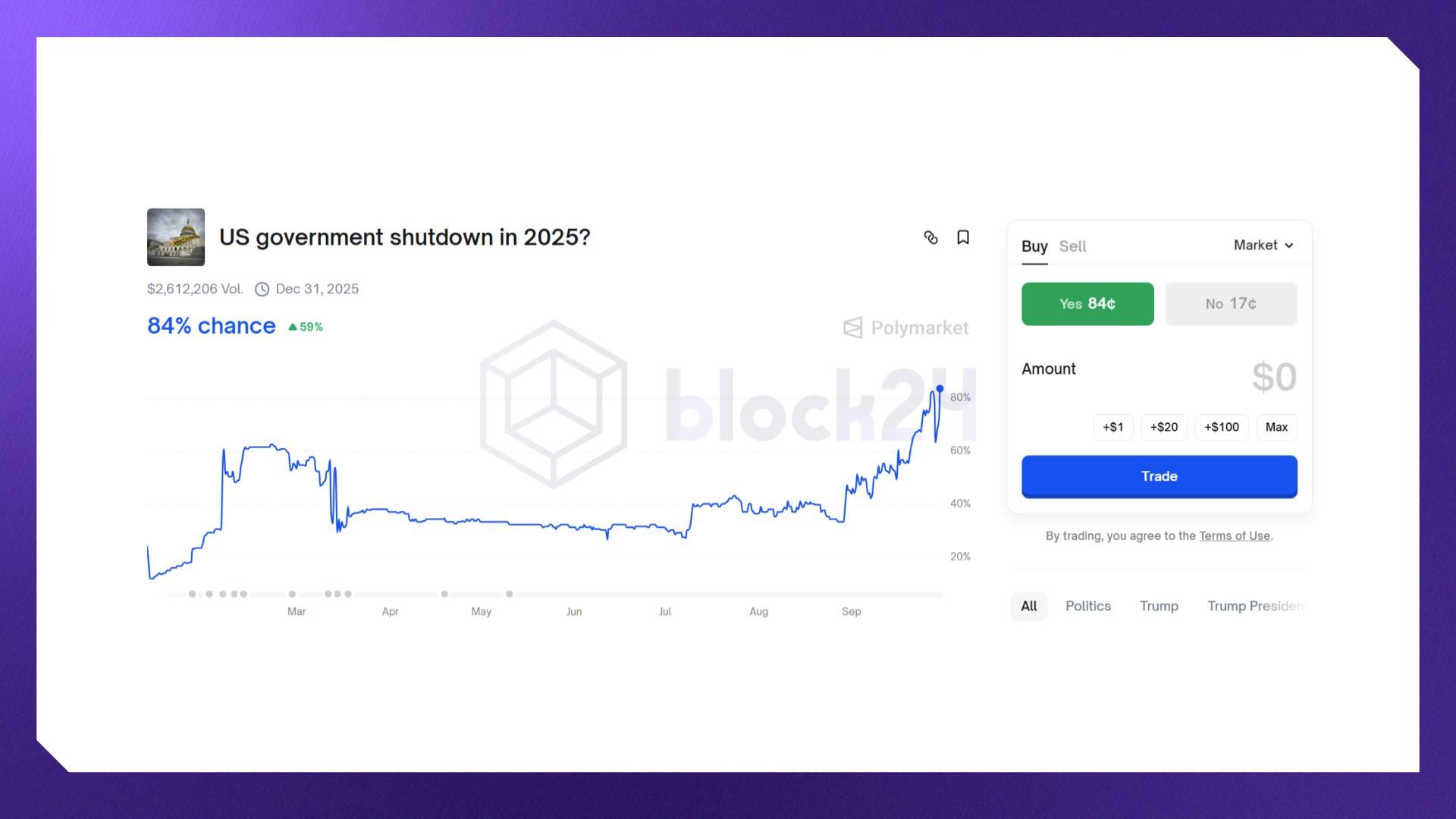Viewport: 1456px width, 819px height.
Task: Open the Market order type dropdown
Action: [1263, 245]
